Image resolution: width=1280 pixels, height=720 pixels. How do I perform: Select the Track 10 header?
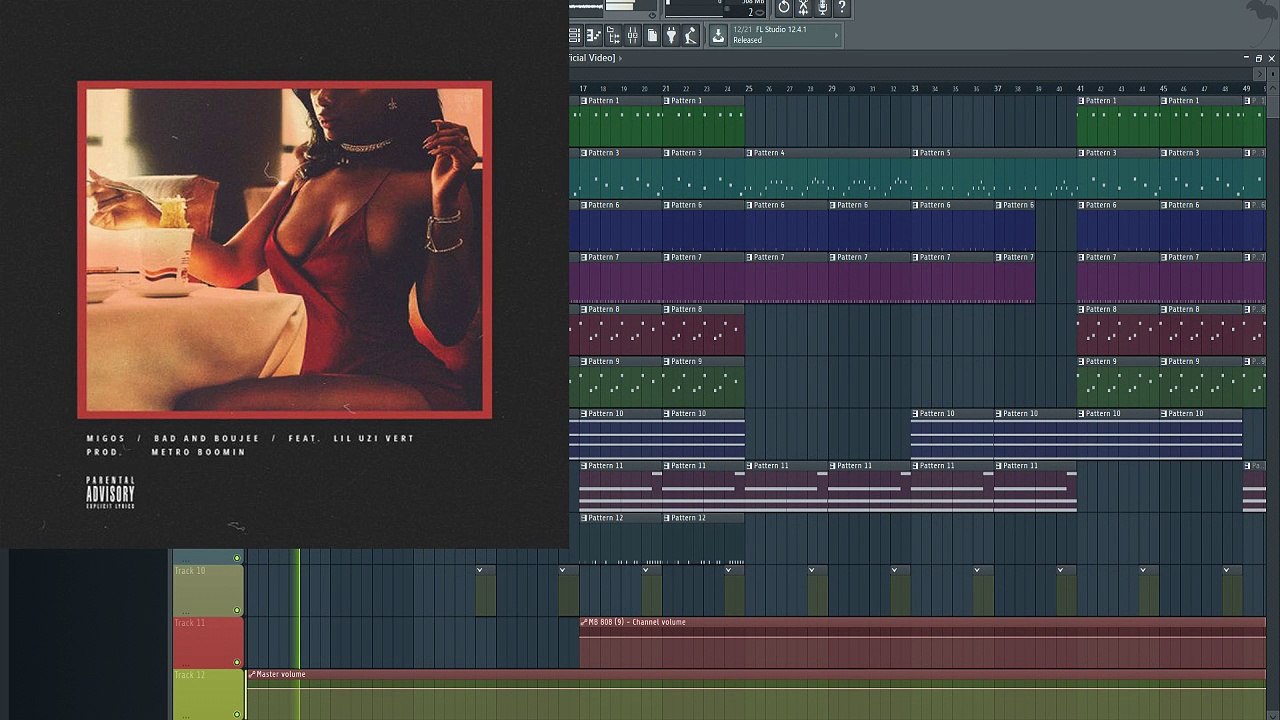coord(208,590)
